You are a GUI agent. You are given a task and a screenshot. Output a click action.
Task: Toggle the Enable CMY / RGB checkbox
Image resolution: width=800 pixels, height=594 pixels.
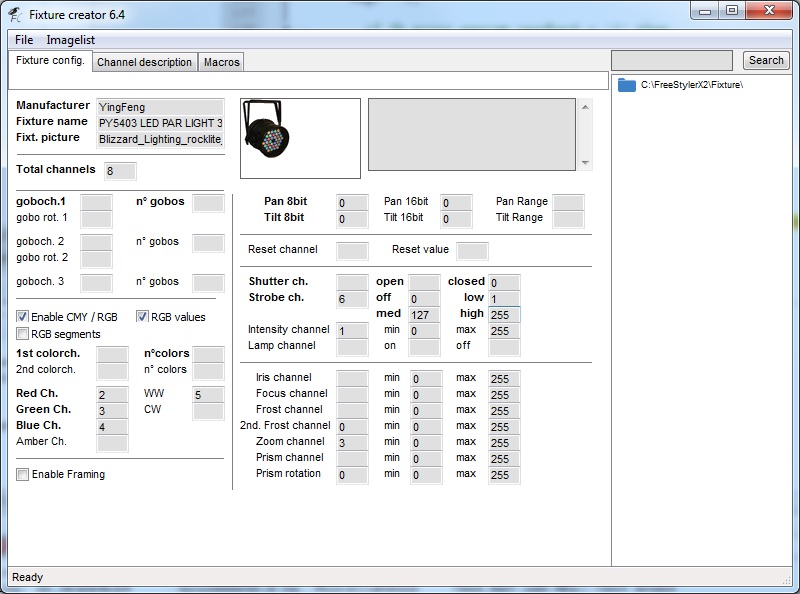(23, 317)
